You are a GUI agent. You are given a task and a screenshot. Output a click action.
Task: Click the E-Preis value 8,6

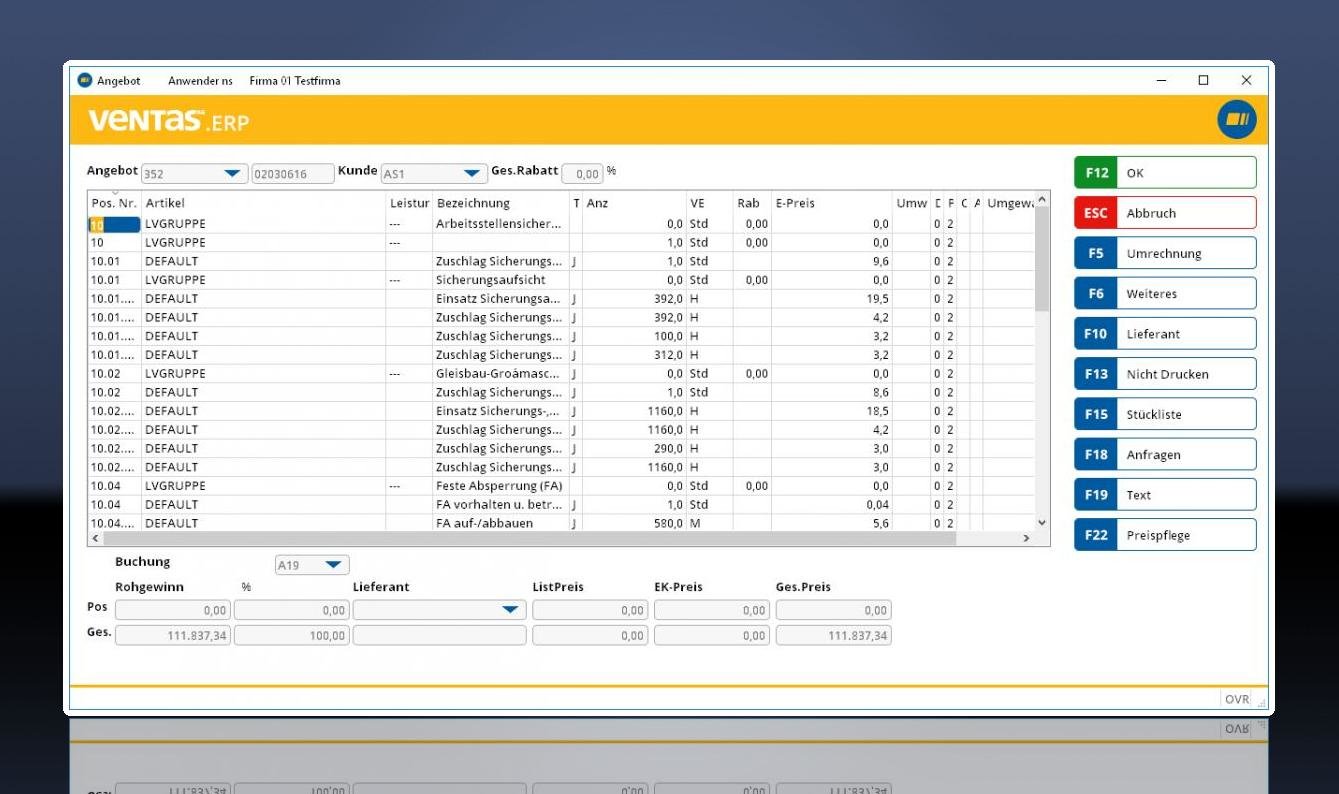pyautogui.click(x=832, y=392)
